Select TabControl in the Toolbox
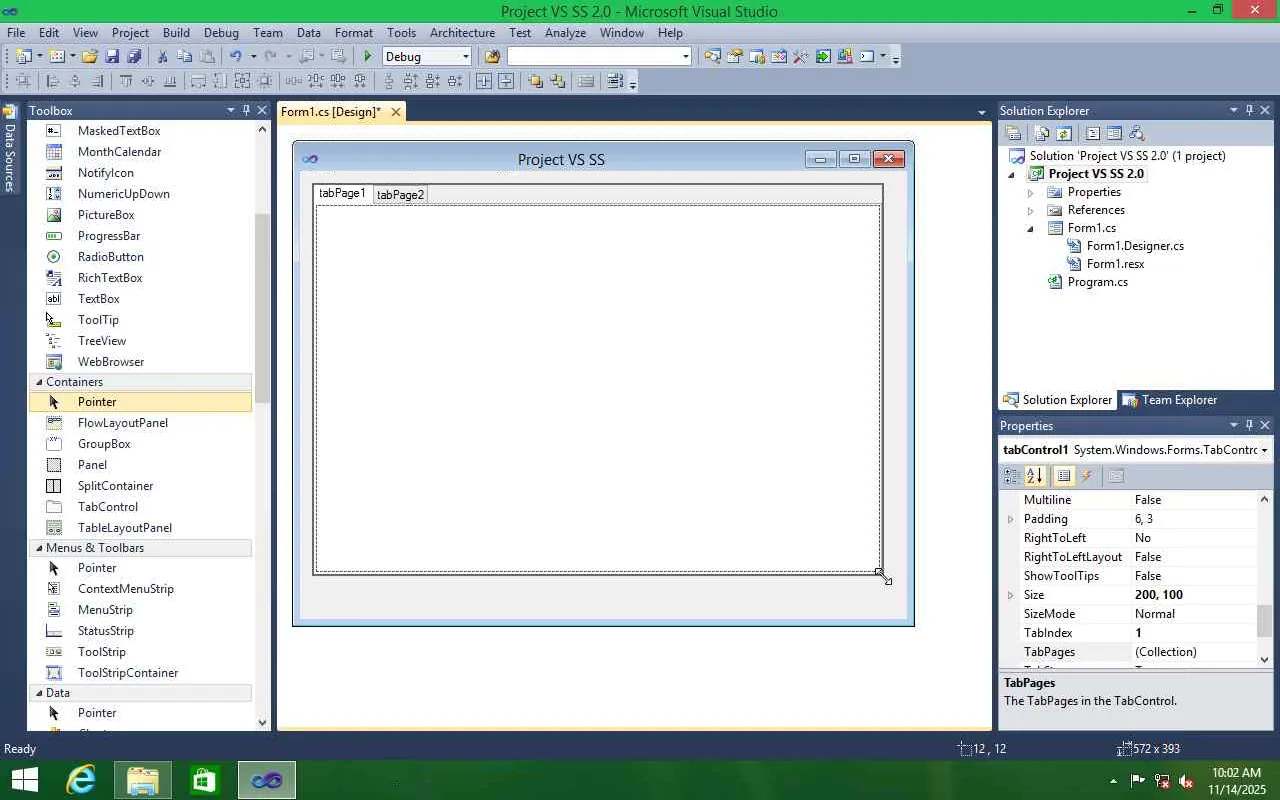This screenshot has width=1280, height=800. (108, 507)
